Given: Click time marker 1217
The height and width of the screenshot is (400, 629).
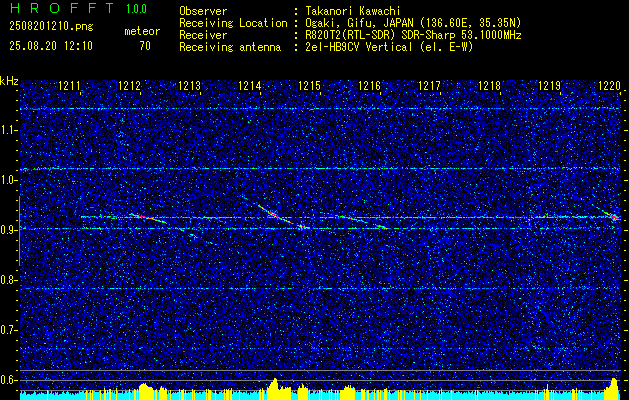Looking at the screenshot, I should [429, 85].
